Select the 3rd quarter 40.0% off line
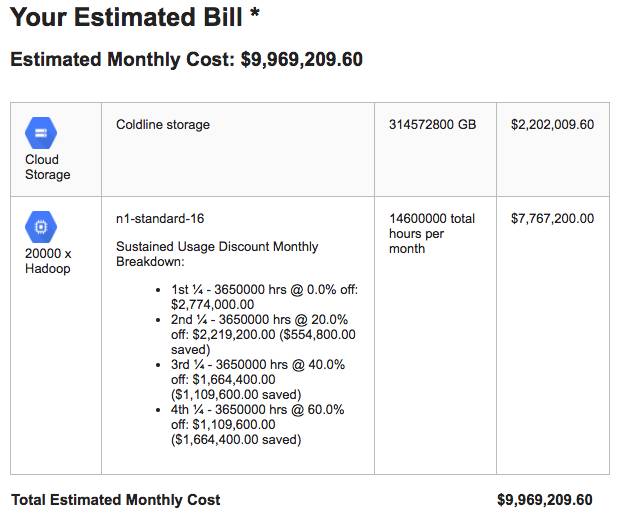The width and height of the screenshot is (619, 517). pyautogui.click(x=258, y=379)
